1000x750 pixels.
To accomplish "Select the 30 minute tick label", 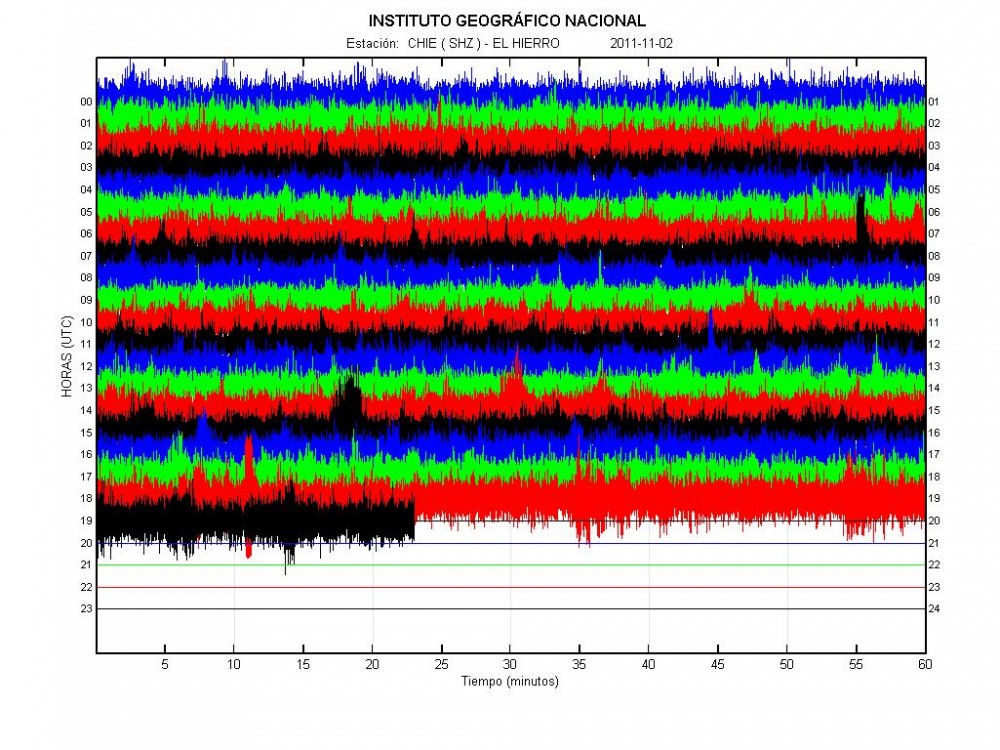I will pyautogui.click(x=510, y=663).
